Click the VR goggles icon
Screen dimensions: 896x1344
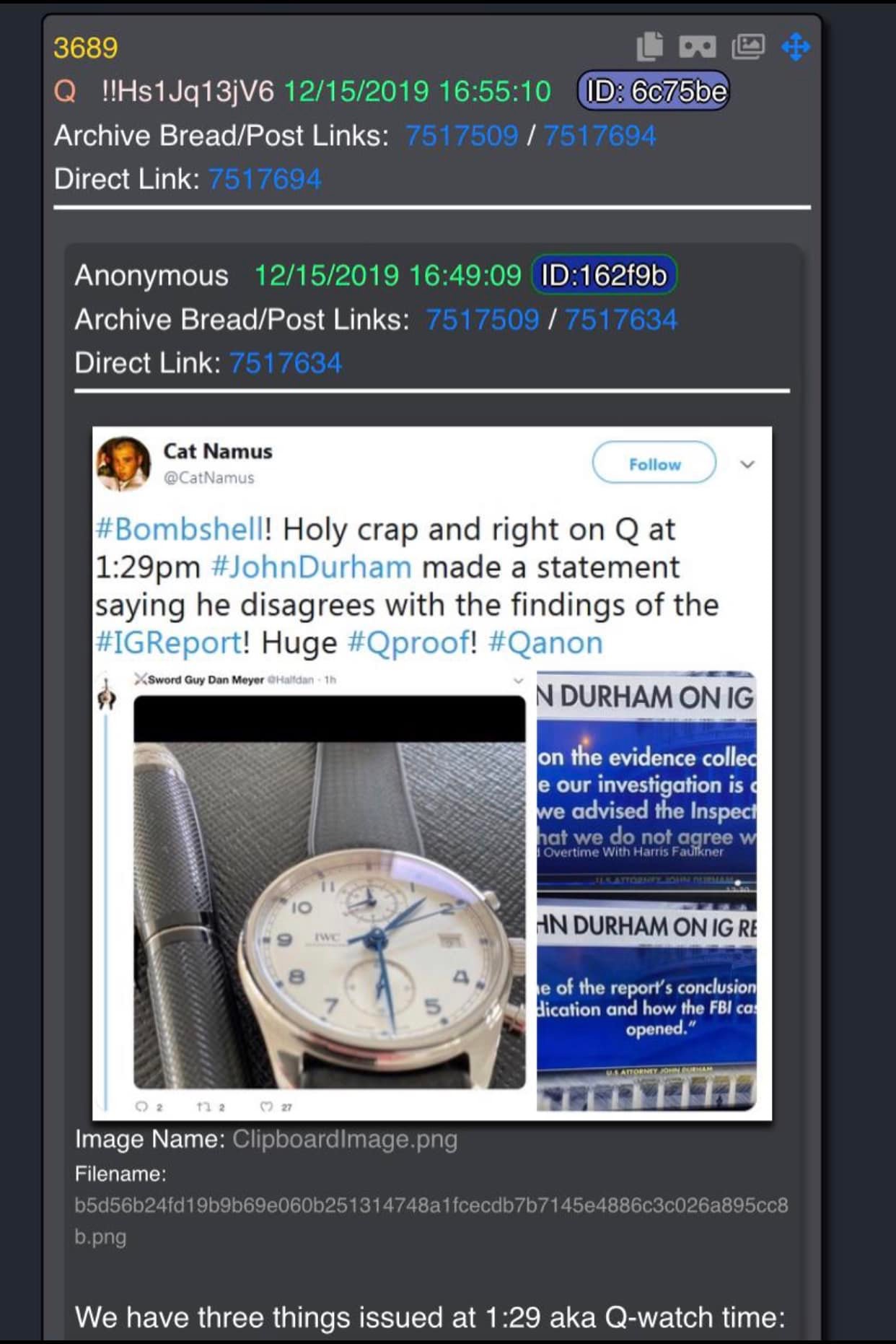pos(698,47)
